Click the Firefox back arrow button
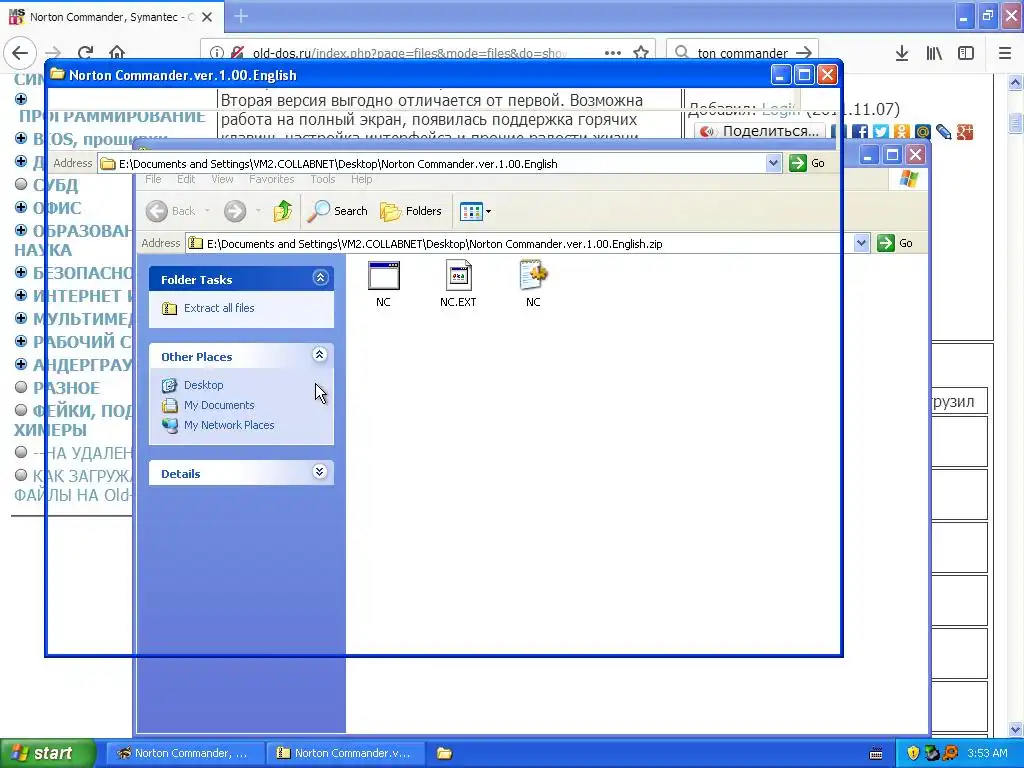 coord(20,52)
